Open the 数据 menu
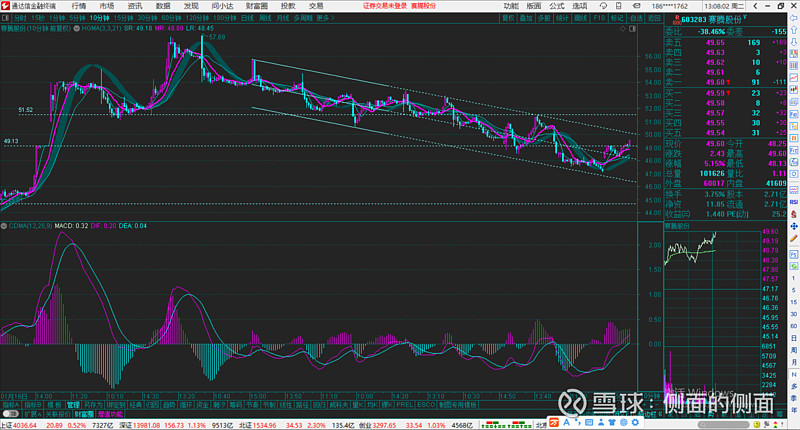 coord(163,6)
